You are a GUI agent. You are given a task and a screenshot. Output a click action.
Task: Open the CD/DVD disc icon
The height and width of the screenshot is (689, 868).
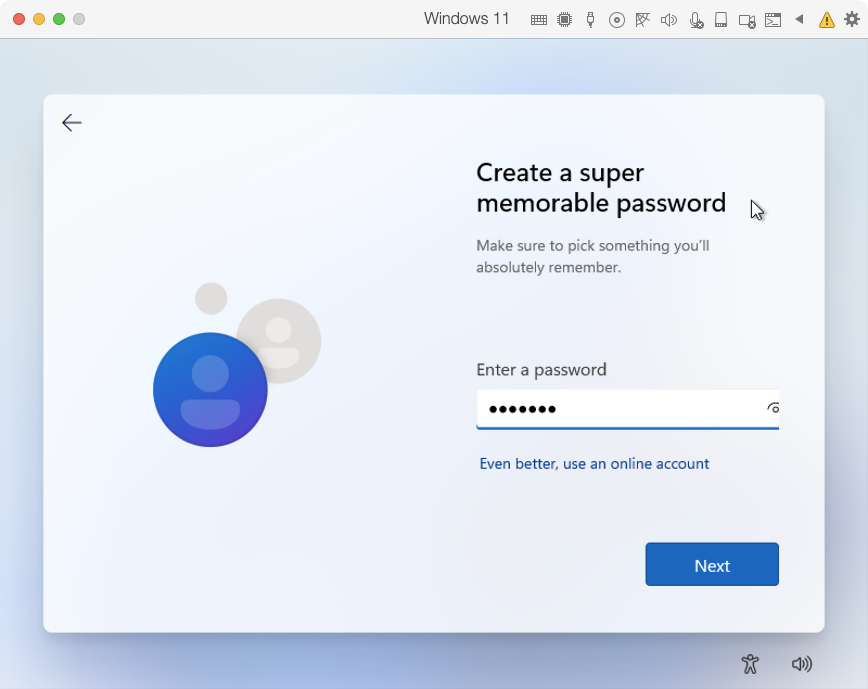click(x=617, y=20)
